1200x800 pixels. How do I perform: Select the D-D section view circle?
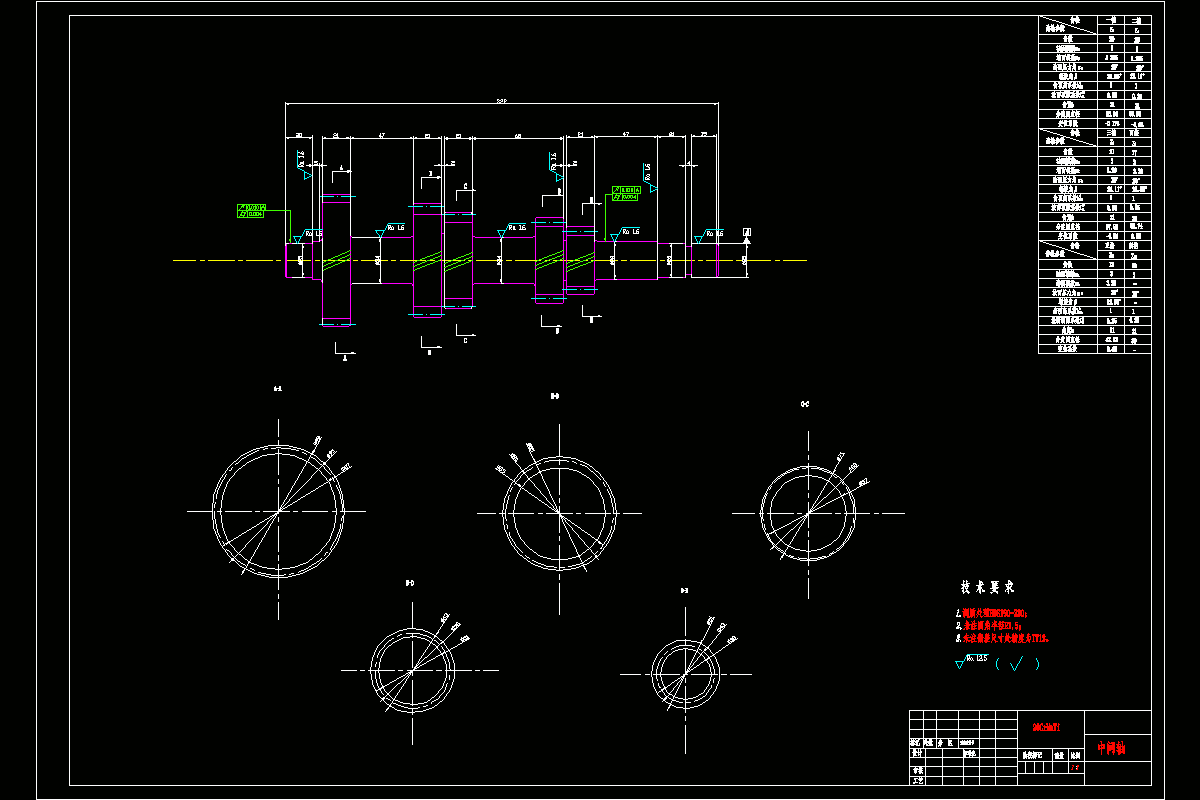(412, 670)
